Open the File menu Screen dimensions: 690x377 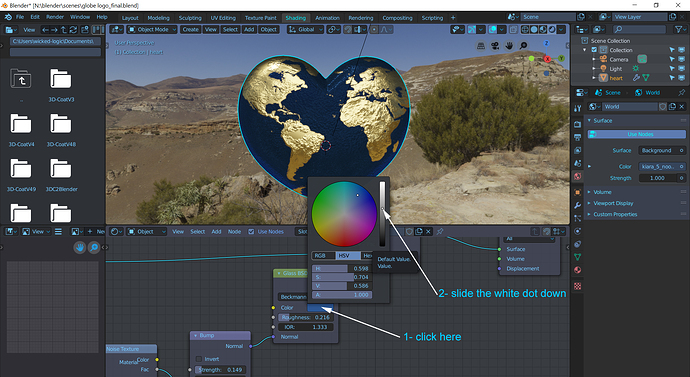coord(20,17)
